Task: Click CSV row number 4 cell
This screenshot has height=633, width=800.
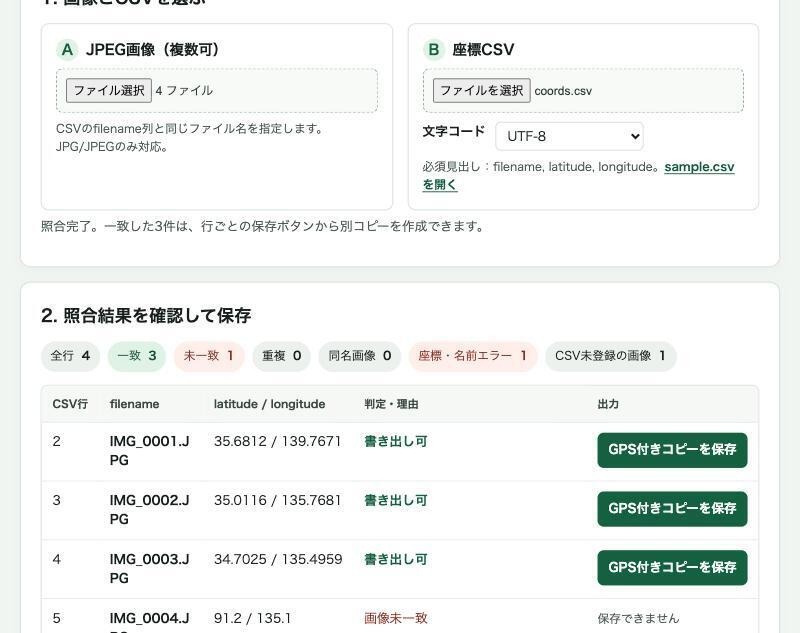Action: 56,559
